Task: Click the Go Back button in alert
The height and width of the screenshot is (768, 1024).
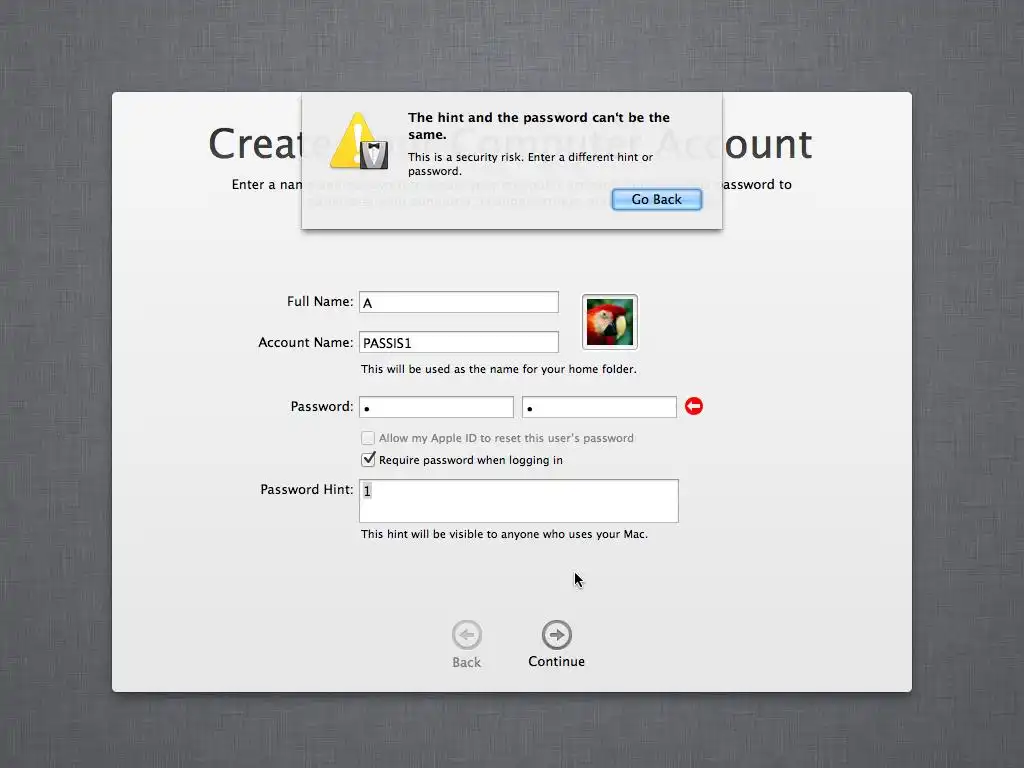Action: (656, 199)
